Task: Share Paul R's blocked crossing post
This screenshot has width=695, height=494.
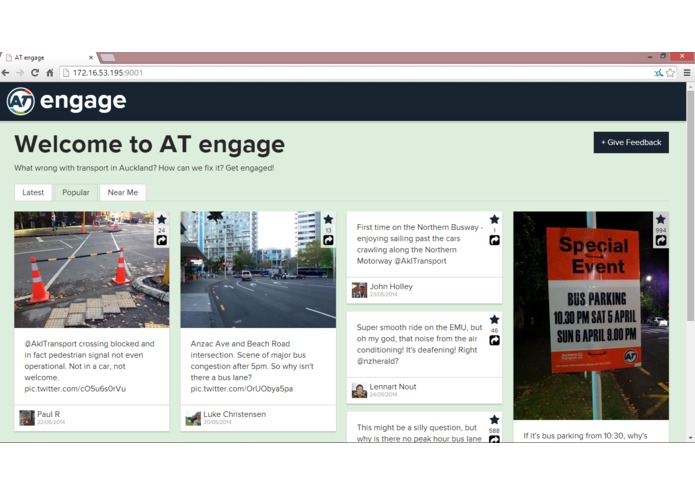Action: (x=162, y=241)
